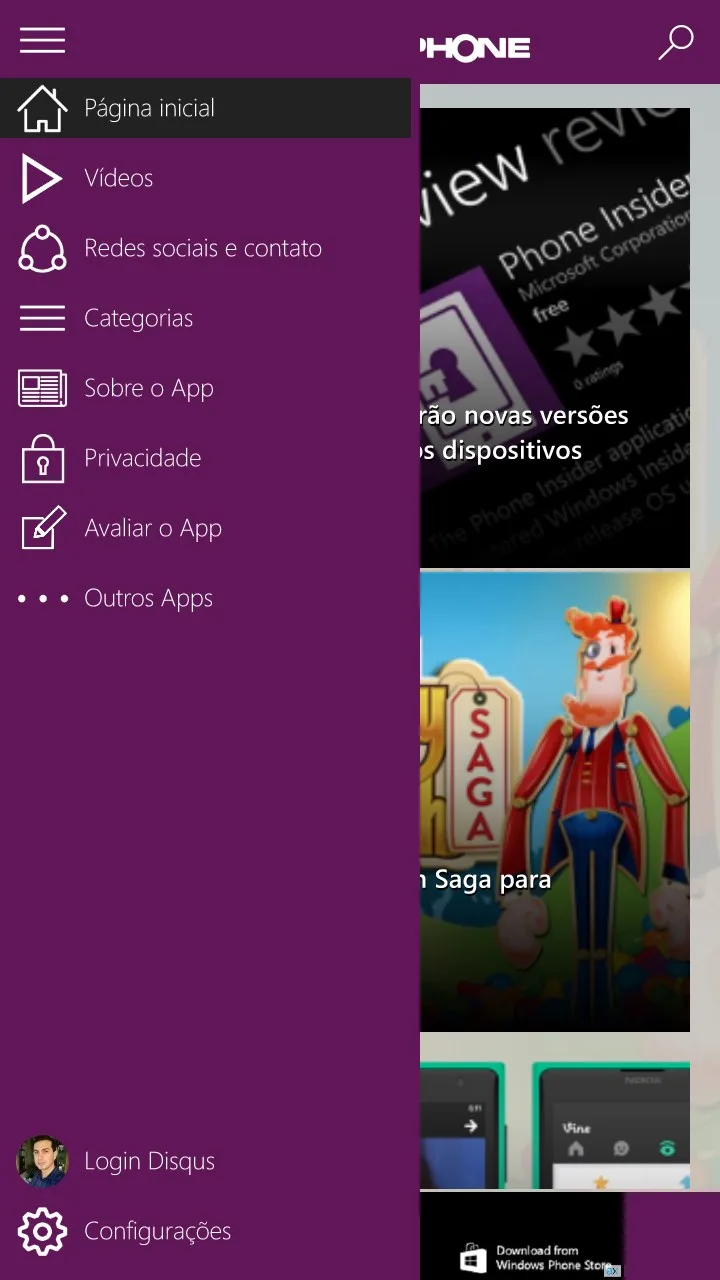
Task: Open search with magnifier icon
Action: (675, 43)
